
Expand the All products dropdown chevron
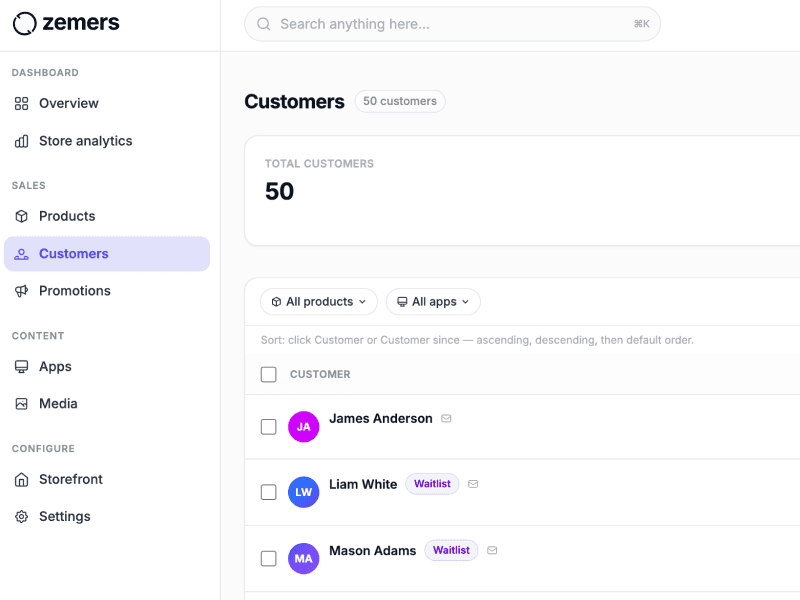pos(362,302)
